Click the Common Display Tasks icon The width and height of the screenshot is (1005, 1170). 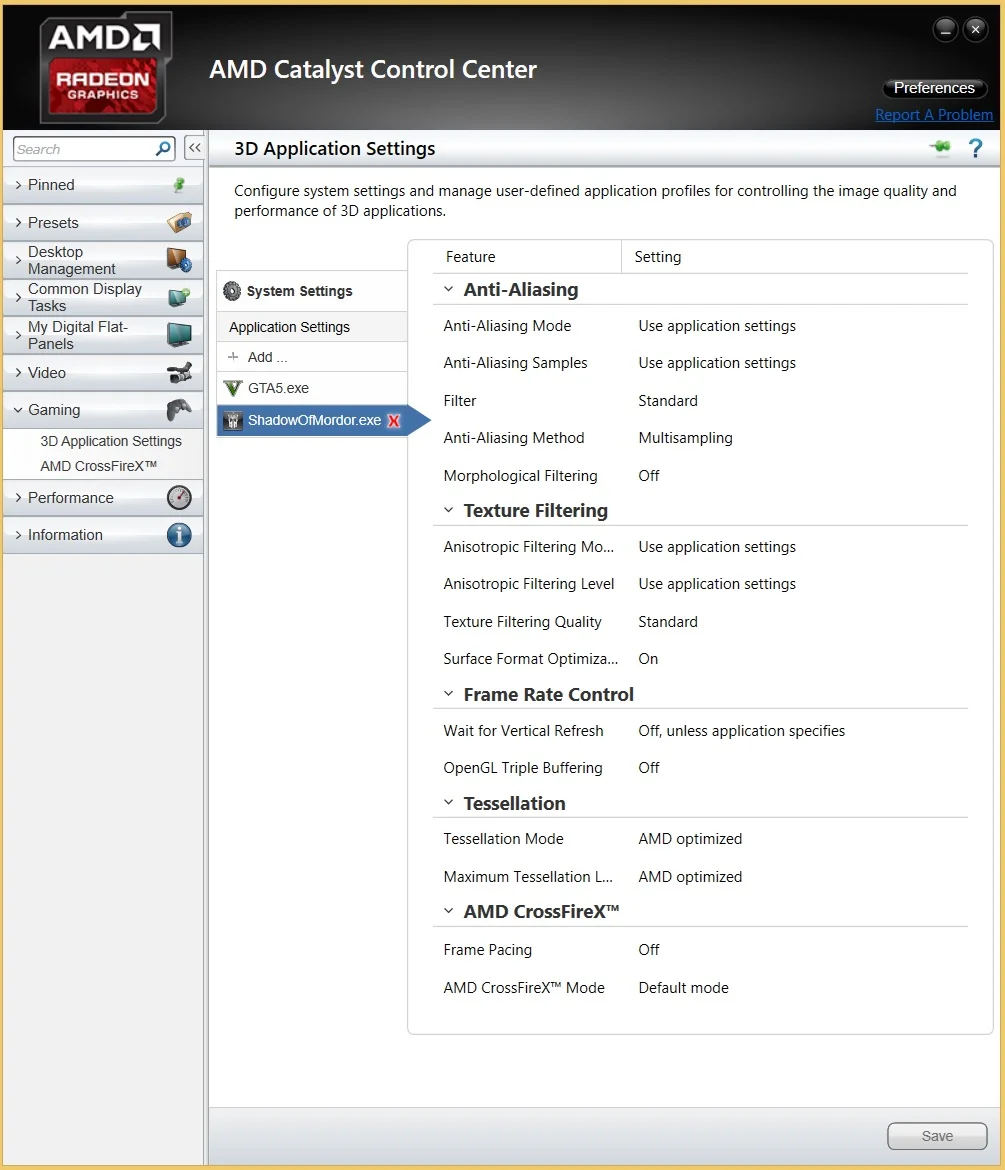[179, 297]
